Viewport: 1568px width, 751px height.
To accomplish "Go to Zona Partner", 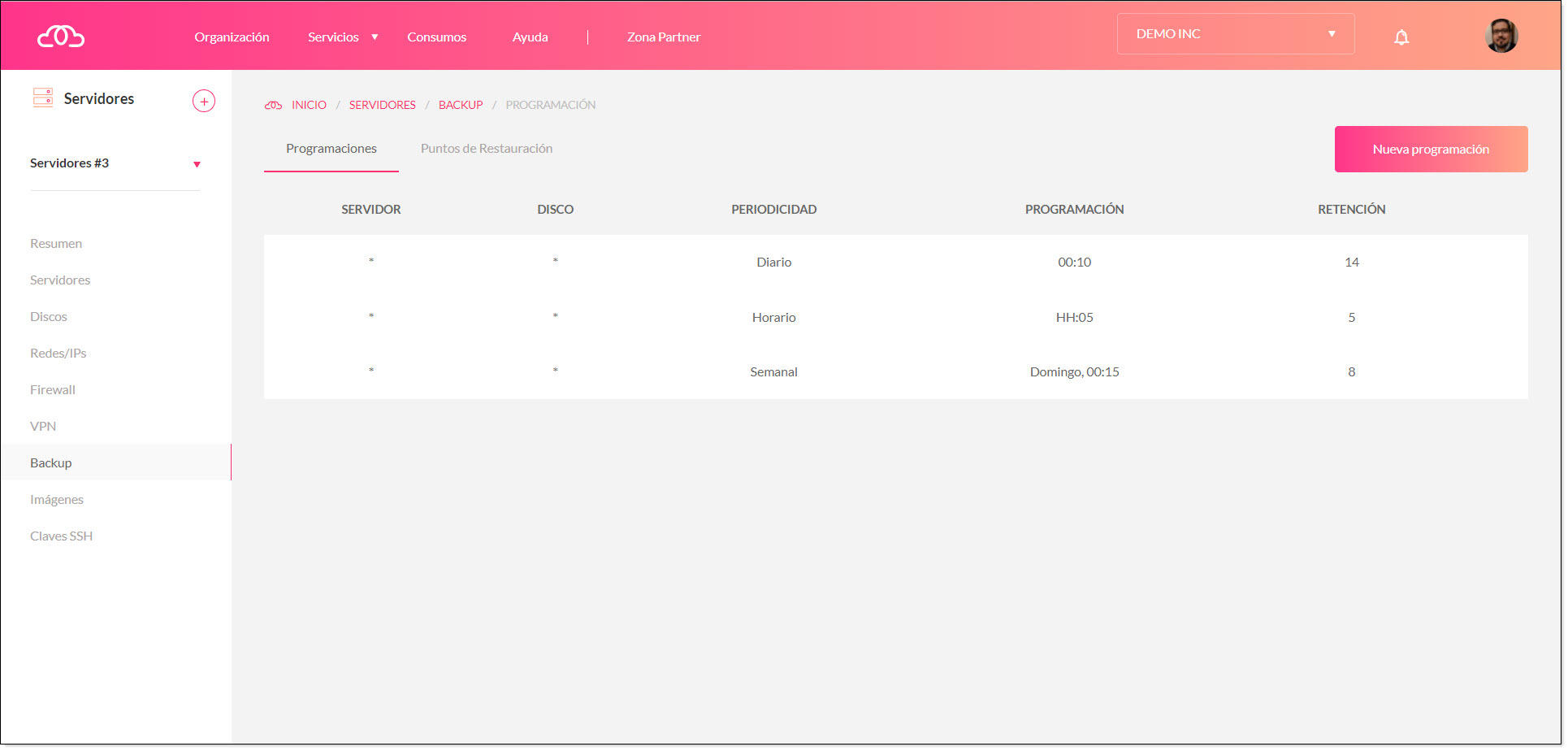I will tap(664, 37).
